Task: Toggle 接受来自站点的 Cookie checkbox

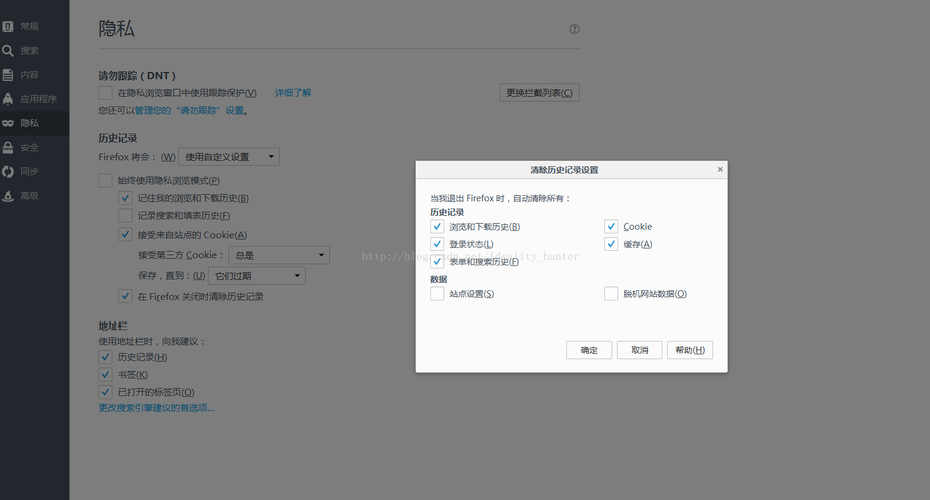Action: (125, 234)
